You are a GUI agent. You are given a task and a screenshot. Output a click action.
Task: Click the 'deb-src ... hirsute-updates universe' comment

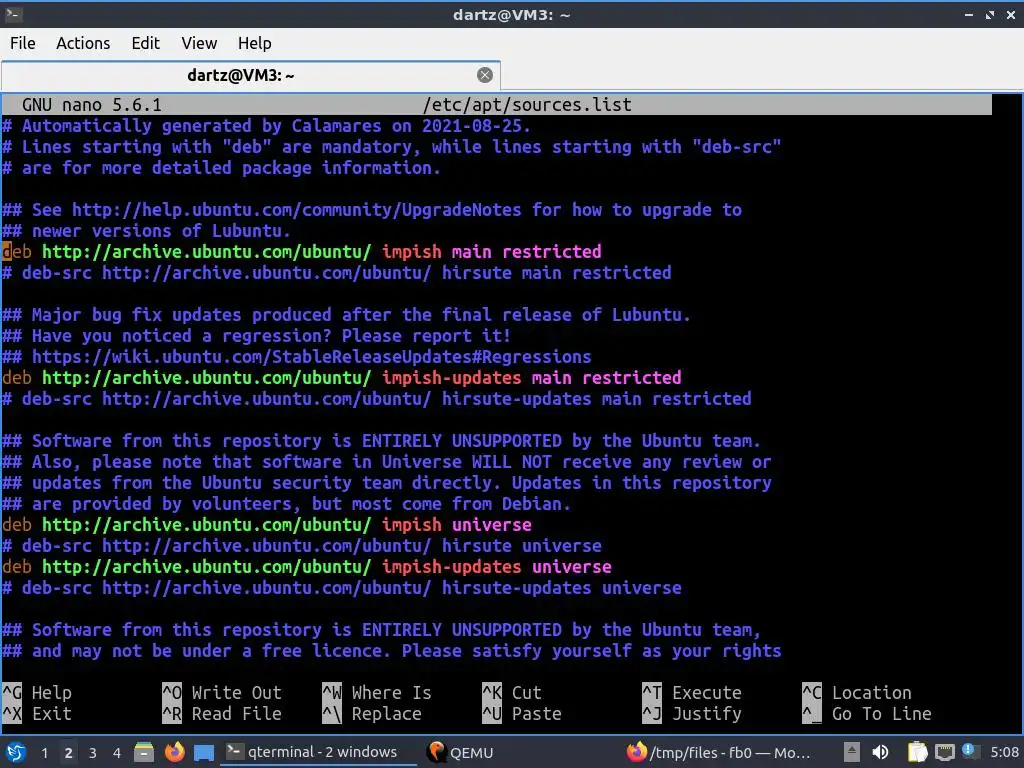(x=342, y=588)
